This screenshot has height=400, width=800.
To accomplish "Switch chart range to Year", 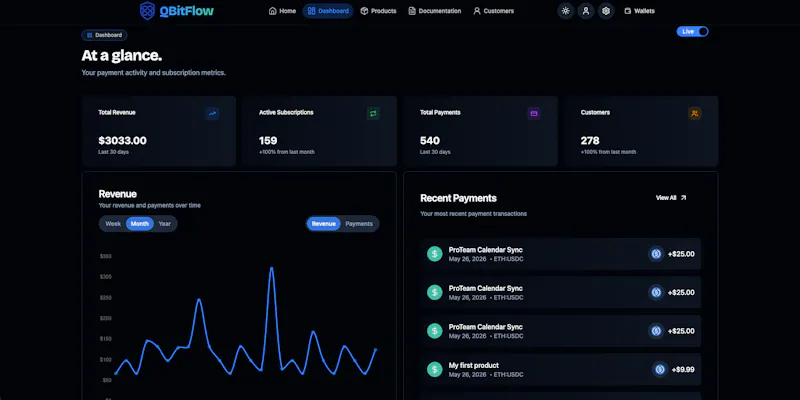I will point(165,223).
